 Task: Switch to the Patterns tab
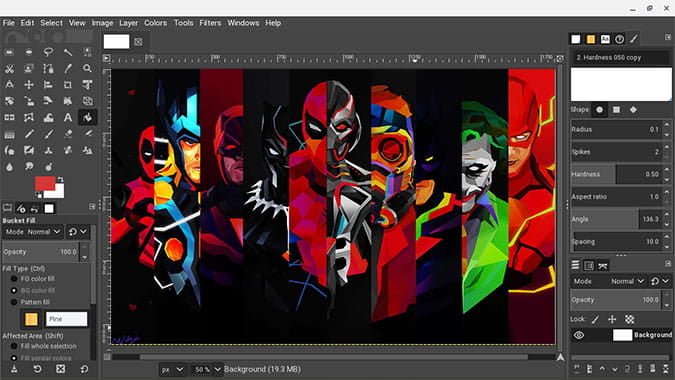[x=591, y=39]
